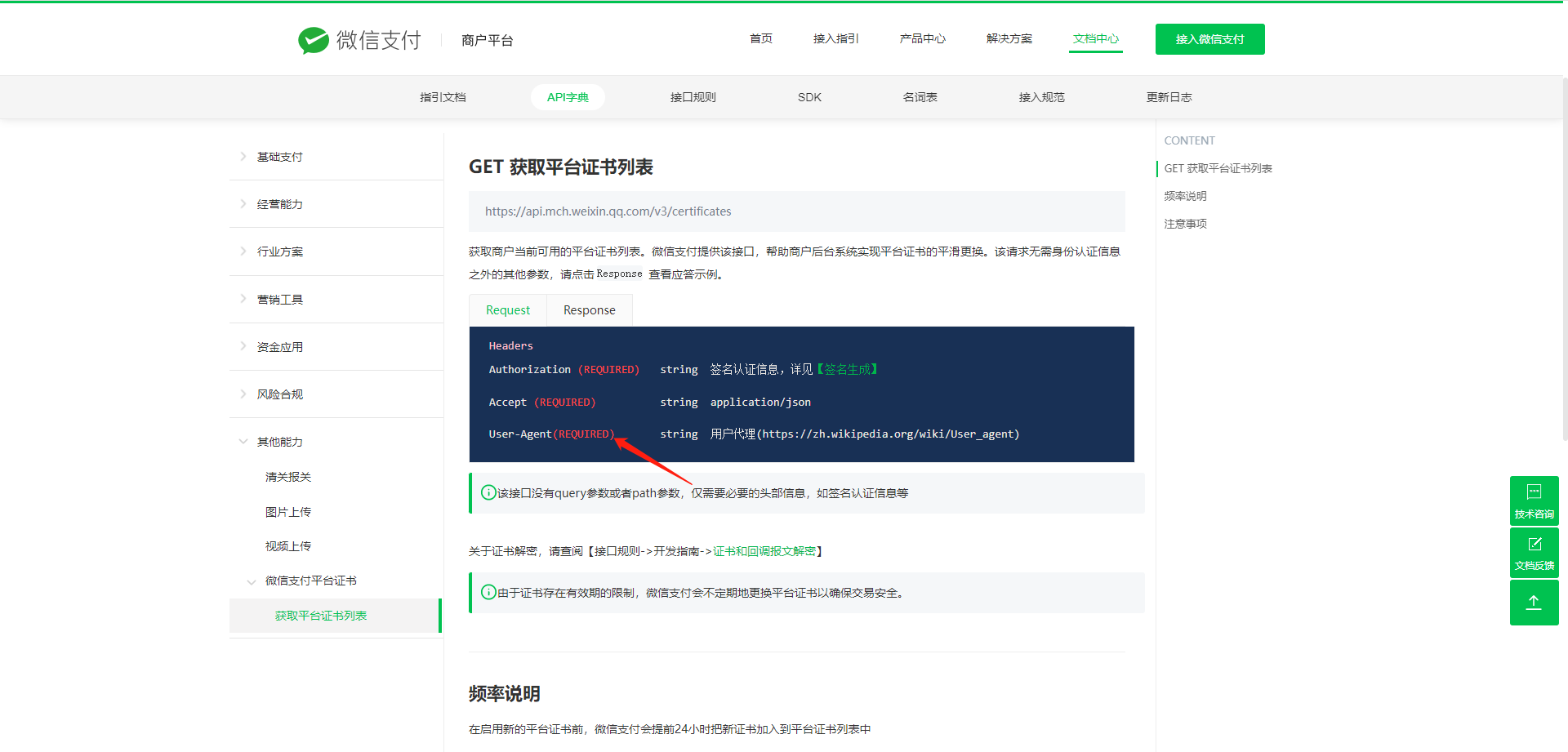This screenshot has width=1568, height=752.
Task: Click the GET 获取平台证书列表 page heading
Action: coord(561,167)
